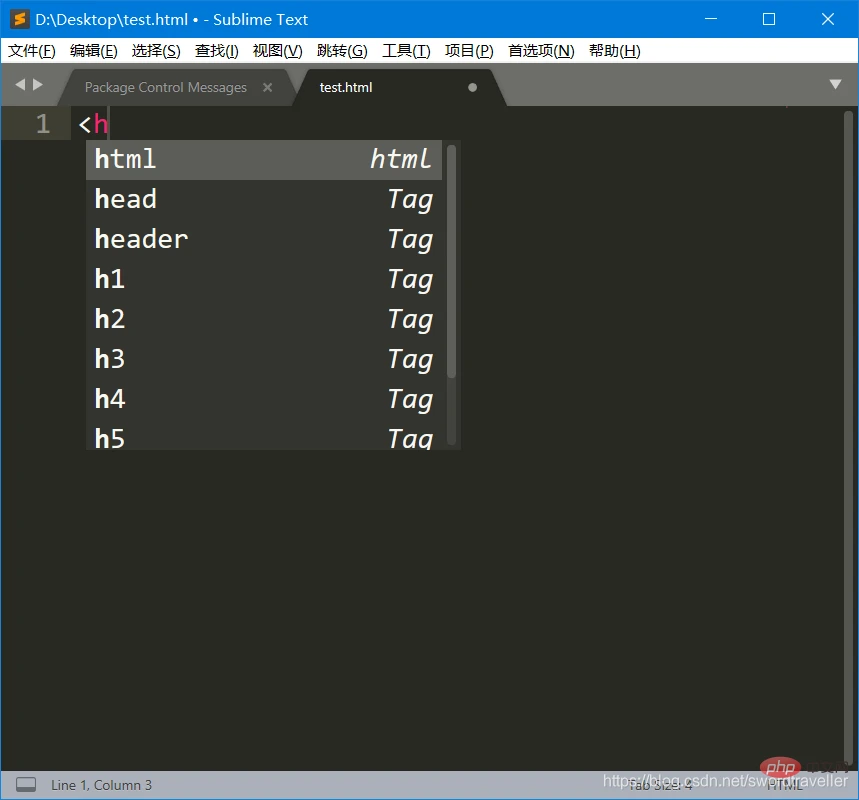Select the test.html tab
The width and height of the screenshot is (859, 800).
[x=346, y=87]
